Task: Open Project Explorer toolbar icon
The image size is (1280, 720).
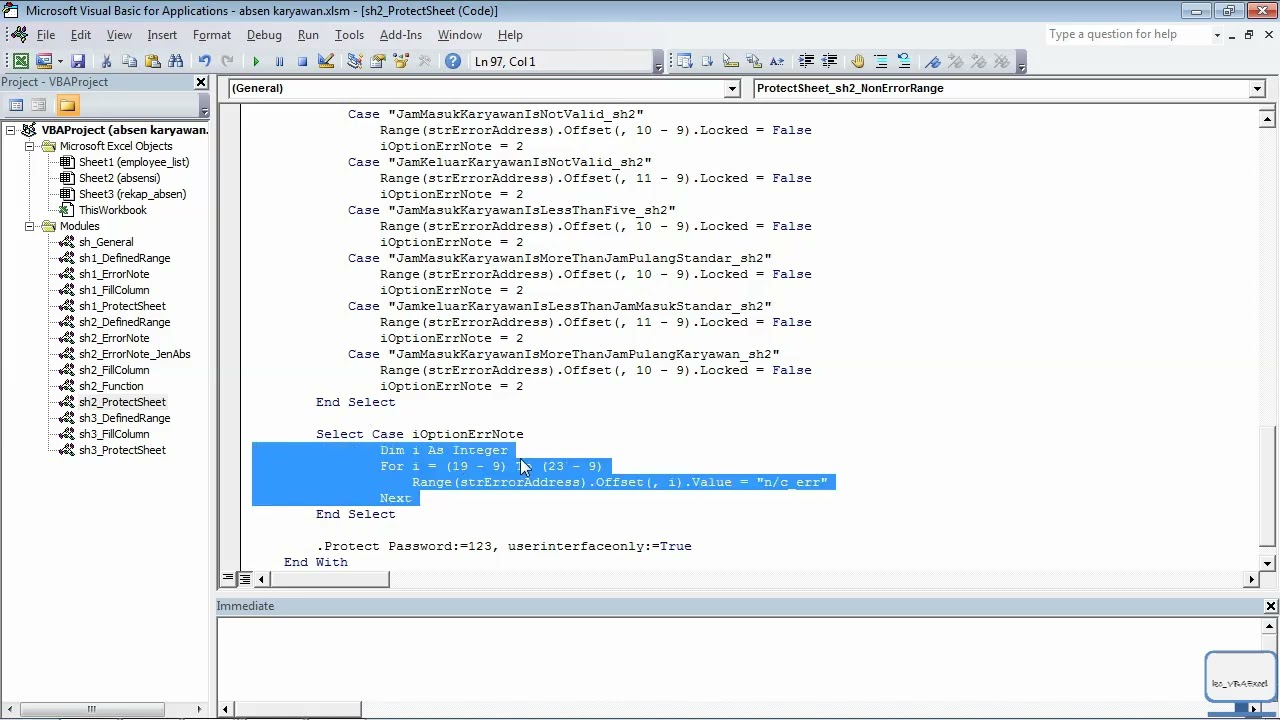Action: (354, 61)
